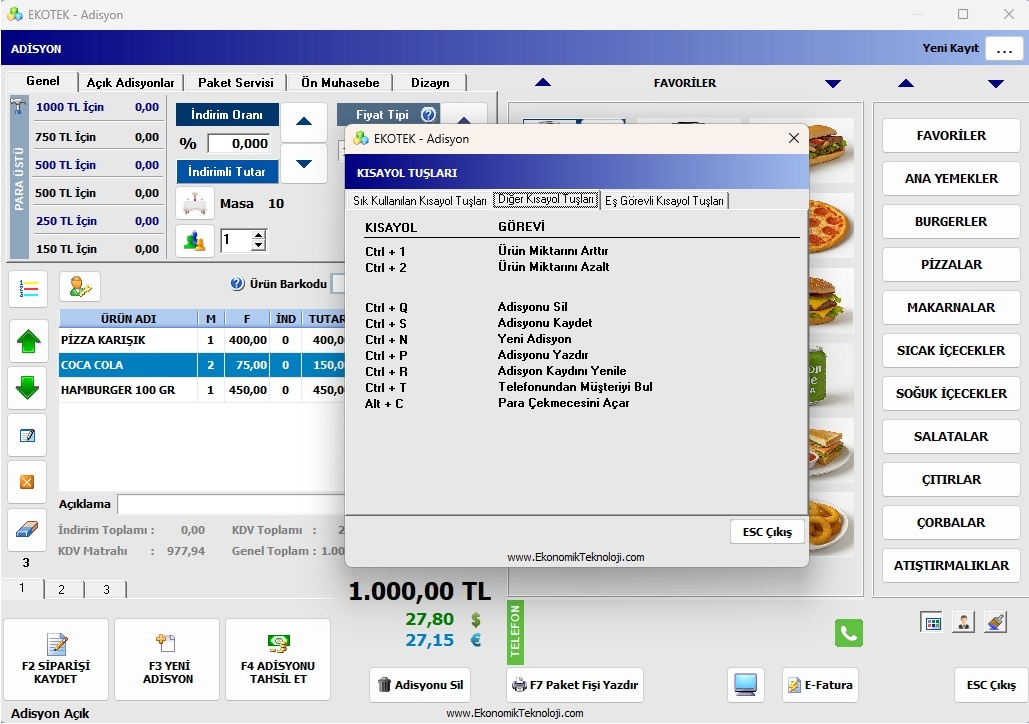The image size is (1029, 724).
Task: Click the up arrow left of FAVORİLER heading
Action: 543,83
